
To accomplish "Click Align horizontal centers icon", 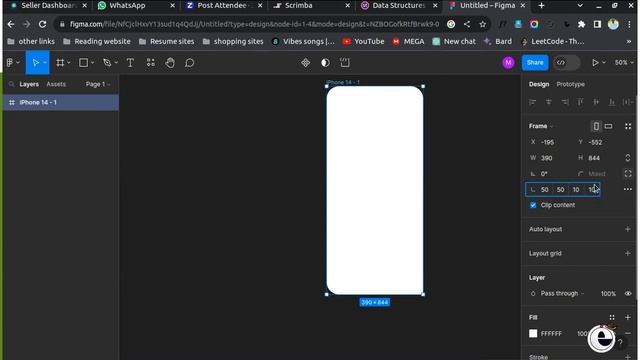I will click(x=548, y=102).
